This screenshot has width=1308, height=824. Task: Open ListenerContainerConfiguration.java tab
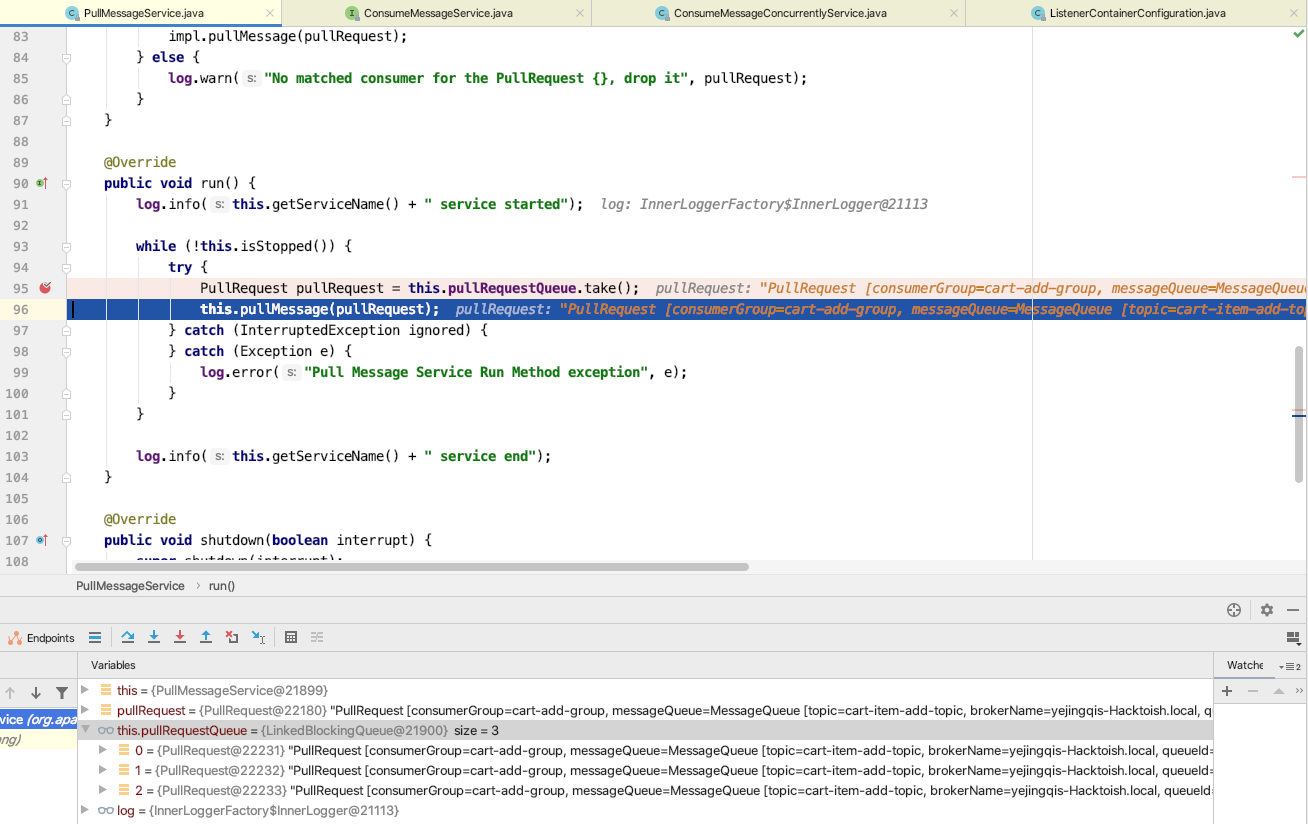point(1137,13)
